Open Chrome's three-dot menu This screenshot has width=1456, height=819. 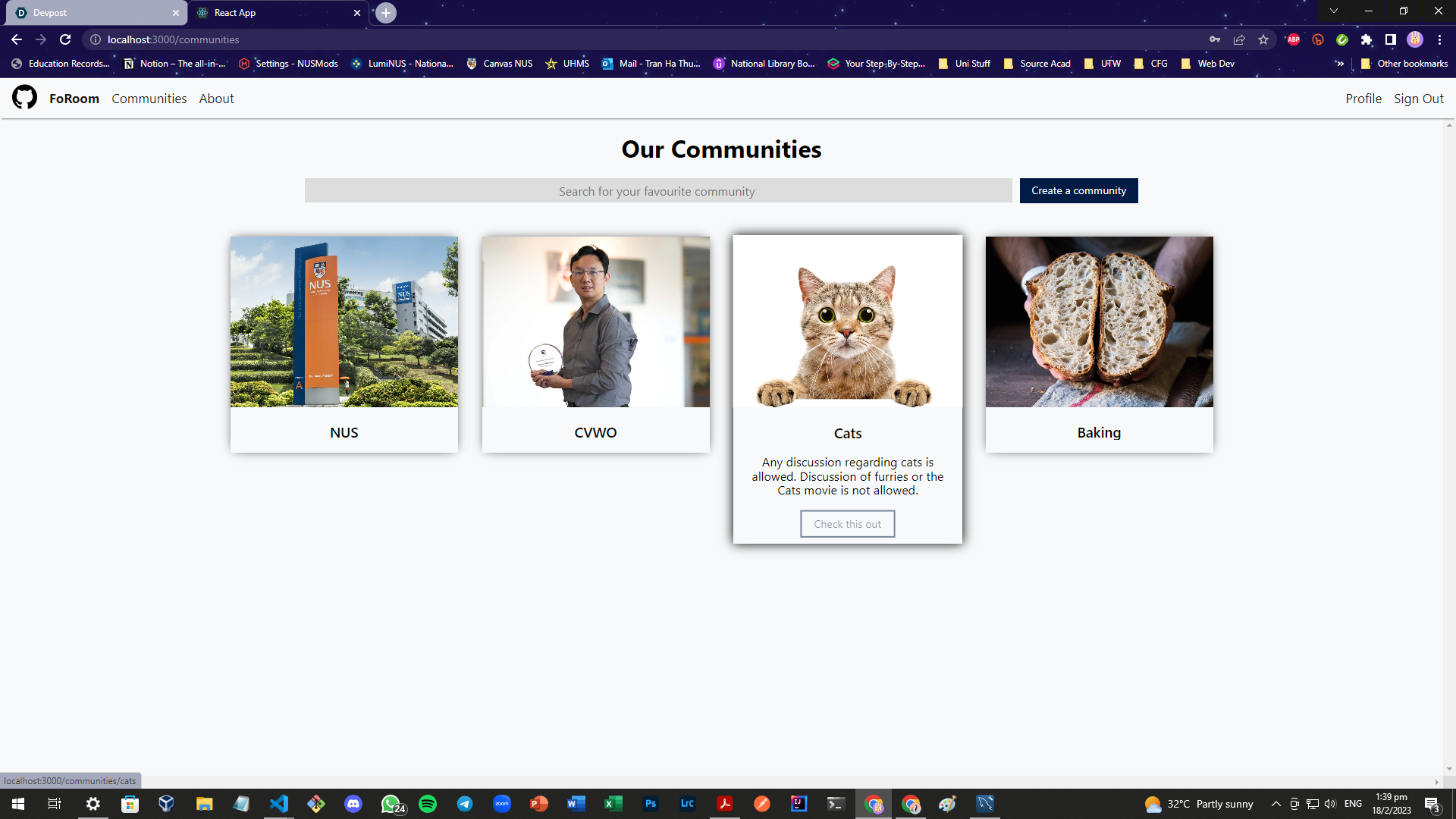tap(1439, 39)
